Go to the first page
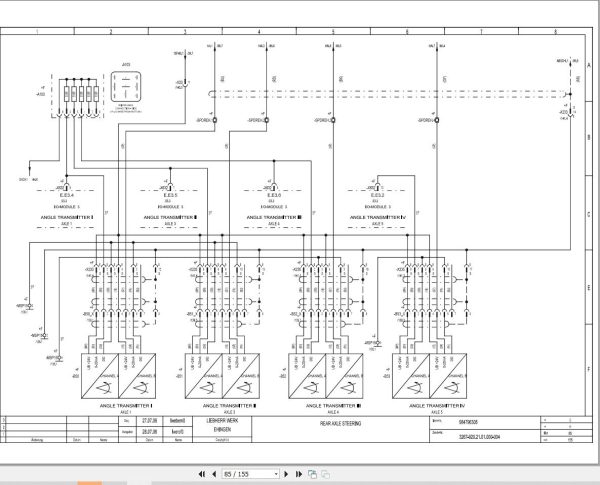Viewport: 600px width, 485px height. pos(202,474)
